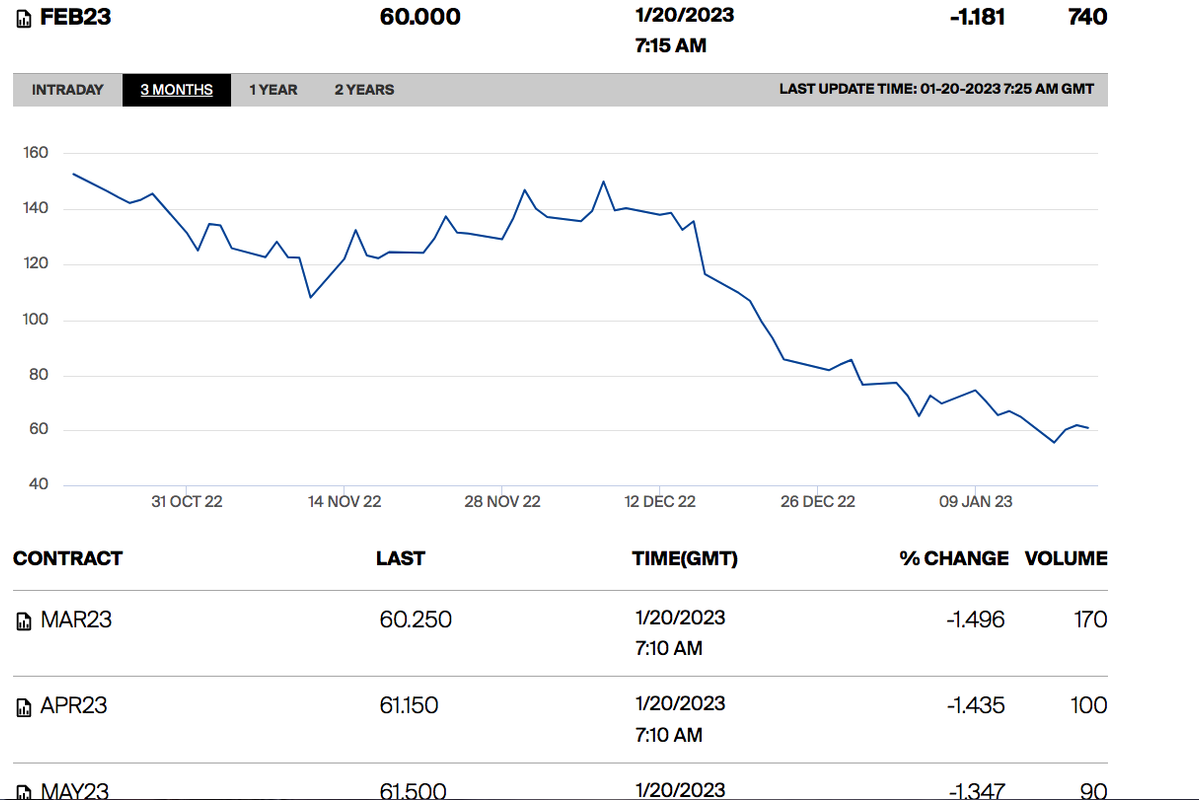Click the FEB23 time 7:15 AM
The height and width of the screenshot is (800, 1199).
pyautogui.click(x=671, y=46)
